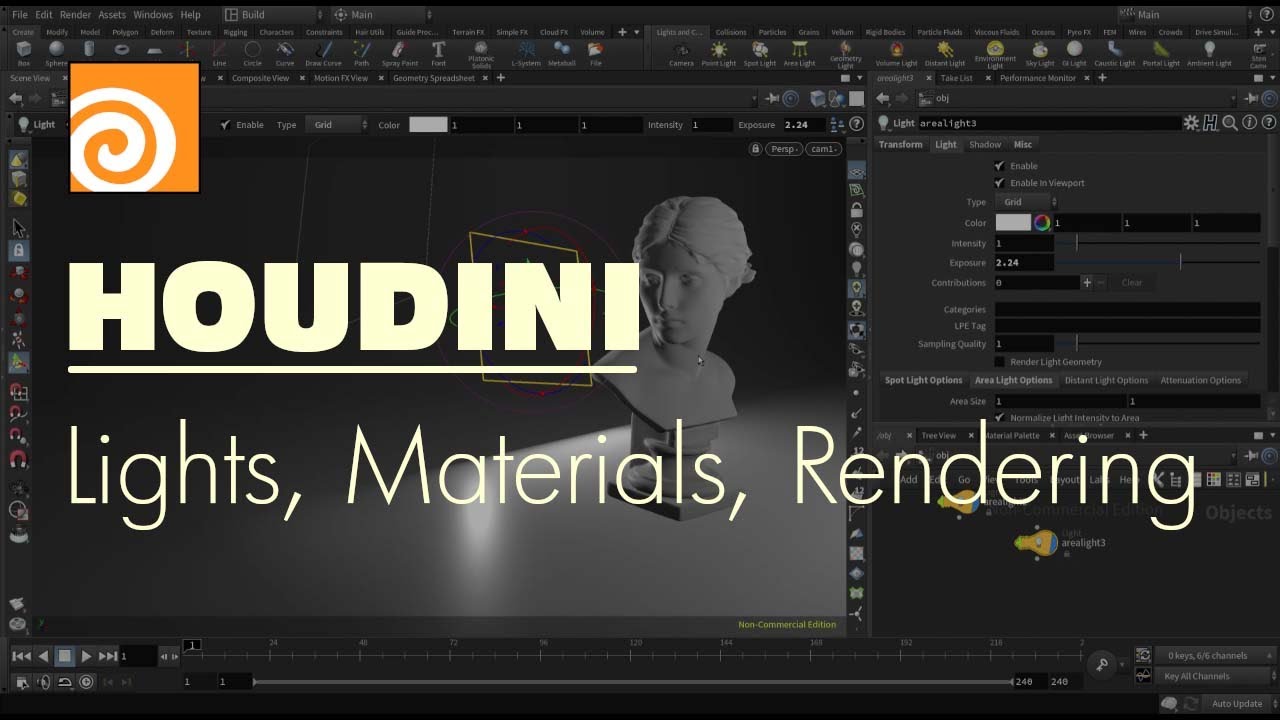Switch to the Shadow parameter tab

pyautogui.click(x=985, y=145)
